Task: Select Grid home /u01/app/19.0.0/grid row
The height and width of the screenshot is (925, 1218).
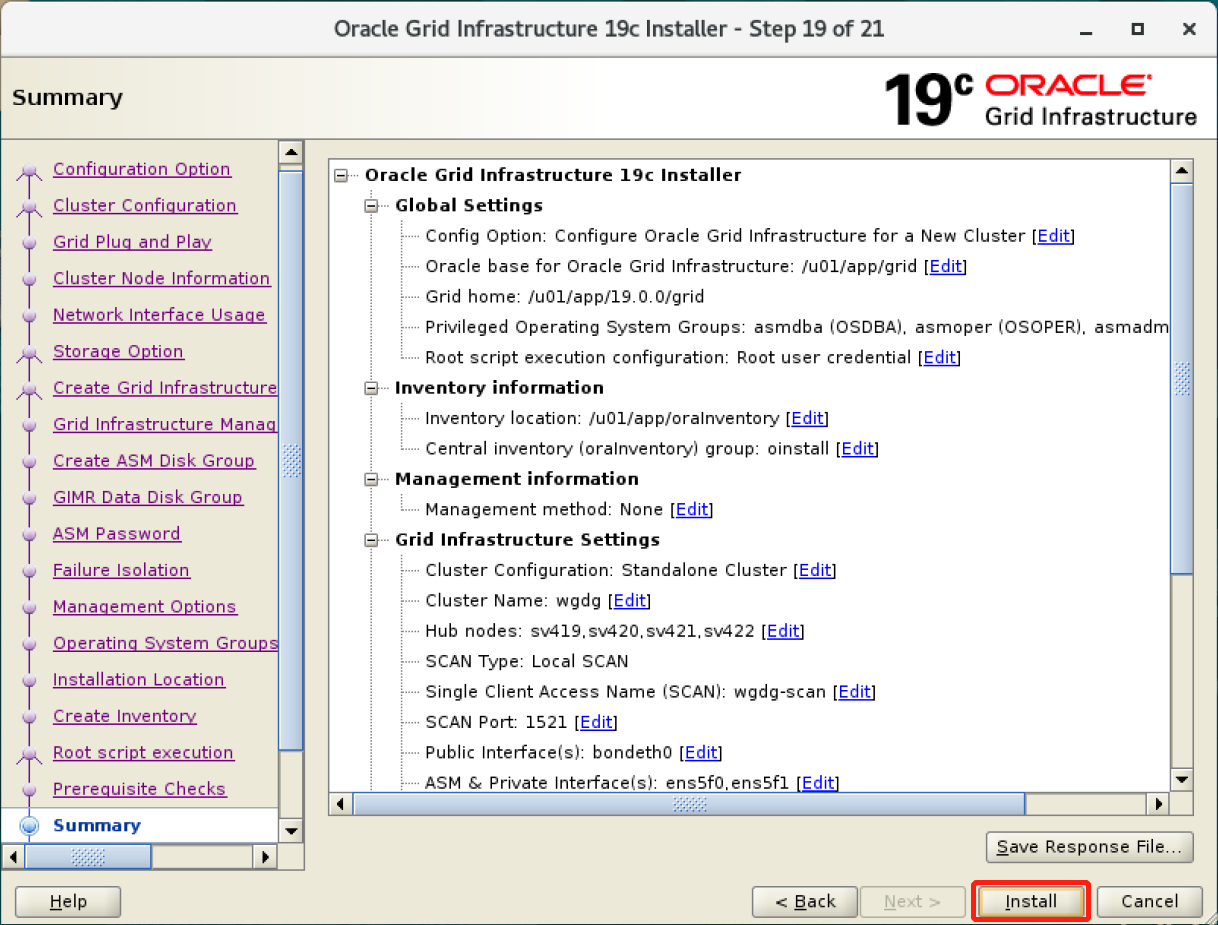Action: pyautogui.click(x=565, y=297)
